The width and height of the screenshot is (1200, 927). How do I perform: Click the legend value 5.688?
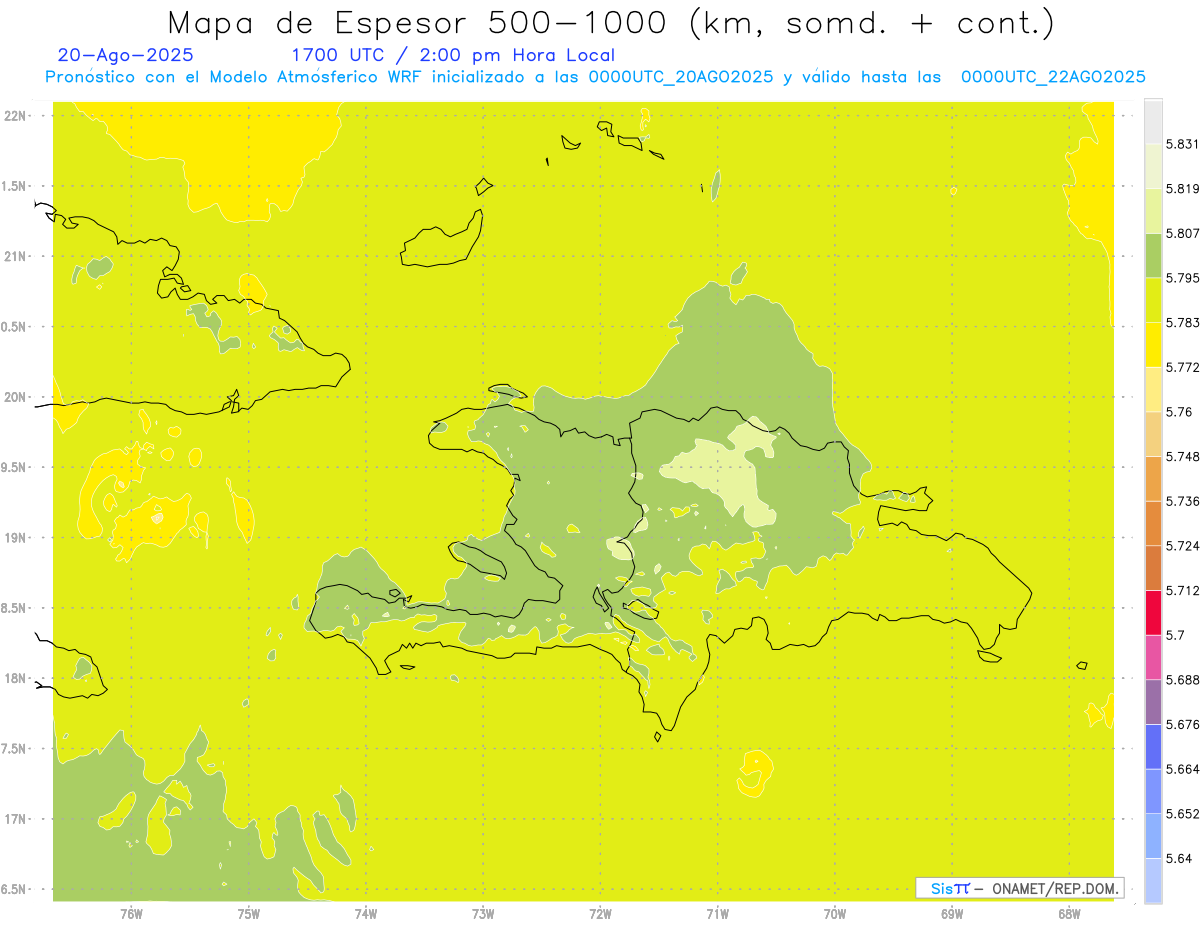tap(1182, 680)
